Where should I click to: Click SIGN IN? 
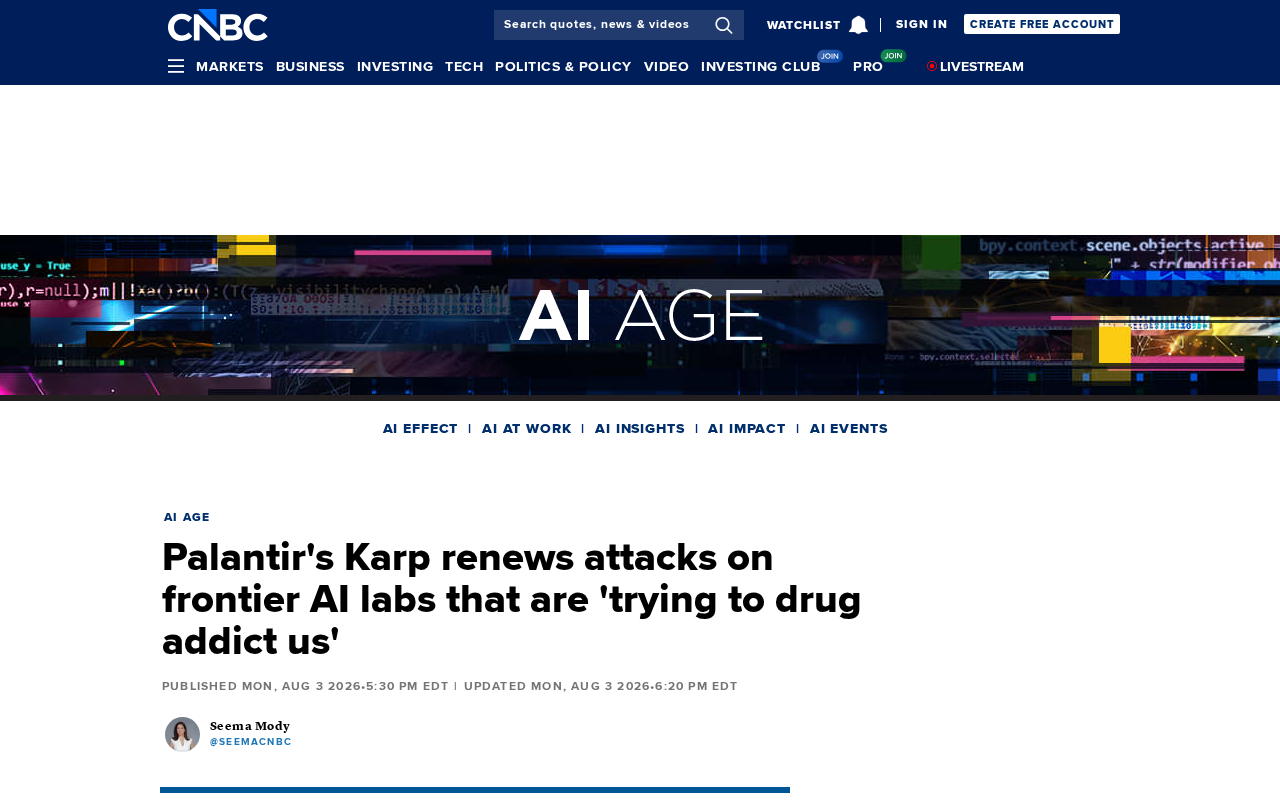tap(921, 24)
